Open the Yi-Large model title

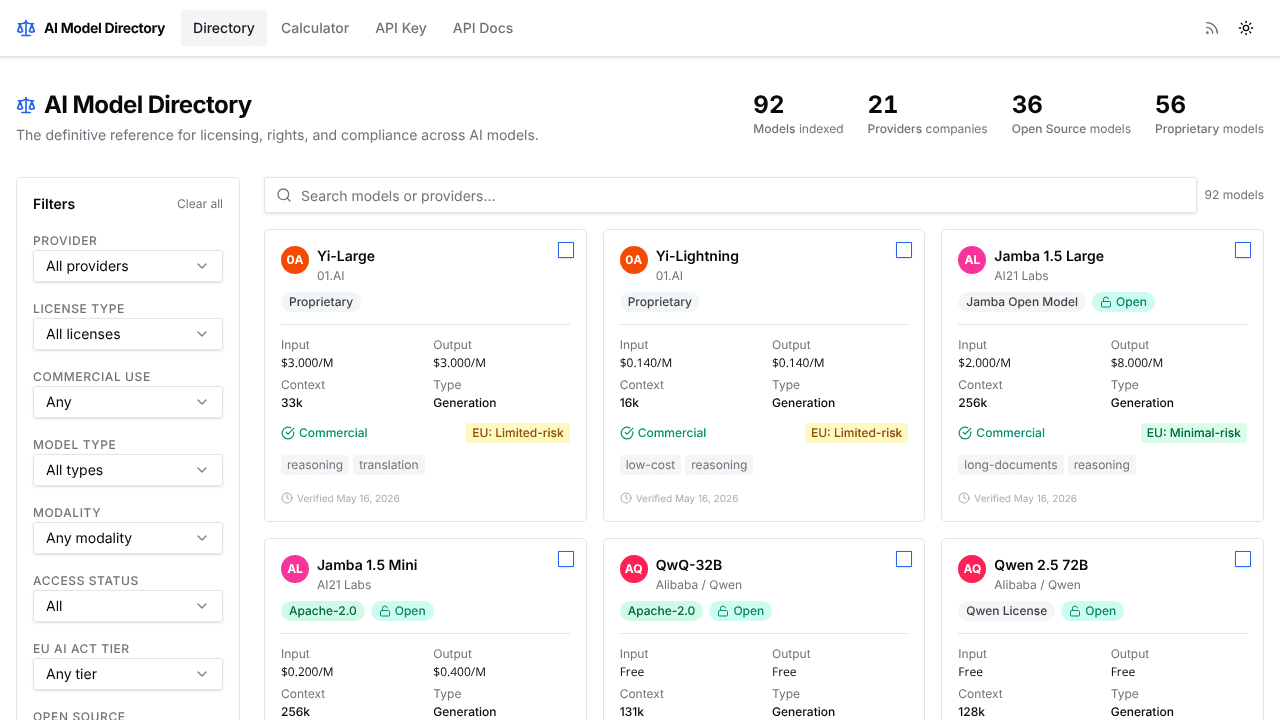[x=346, y=256]
